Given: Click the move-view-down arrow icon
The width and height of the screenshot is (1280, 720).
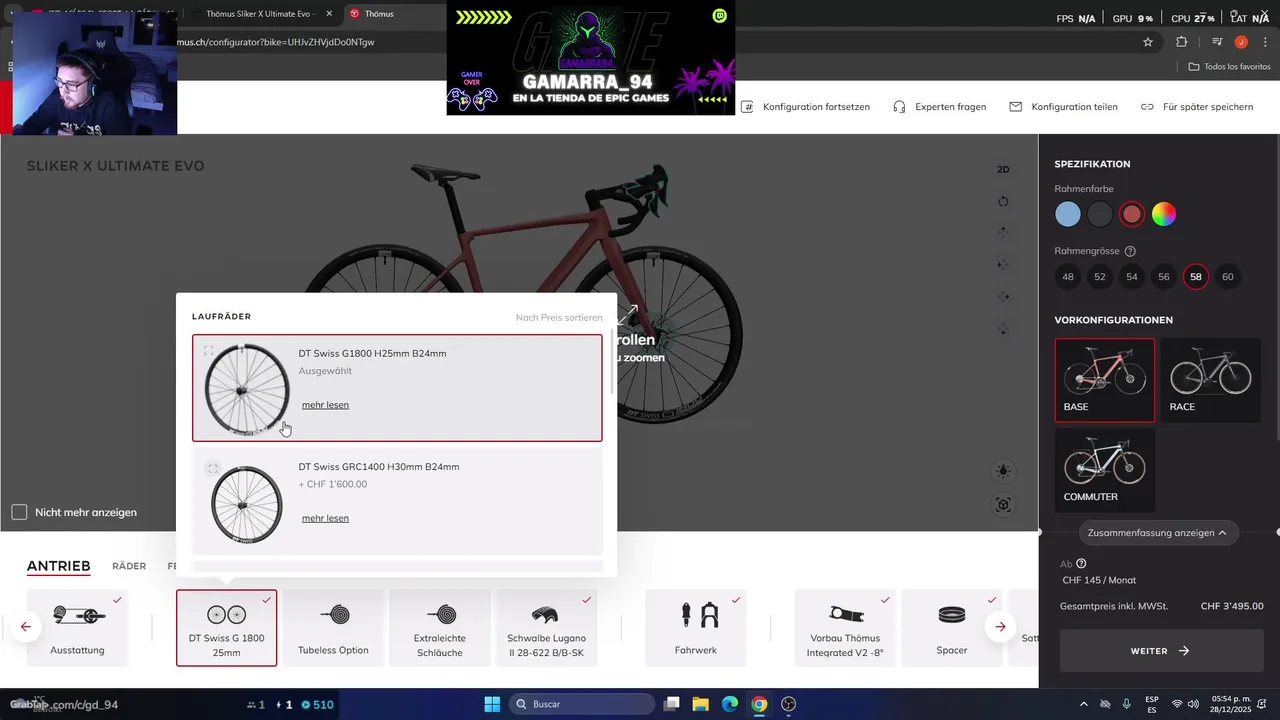Looking at the screenshot, I should [x=1003, y=328].
